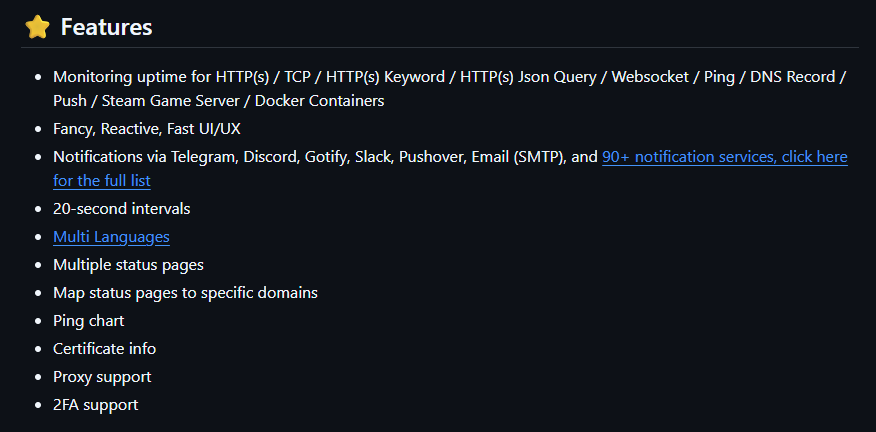Click the "2FA support" list entry
The height and width of the screenshot is (432, 876).
coord(95,405)
